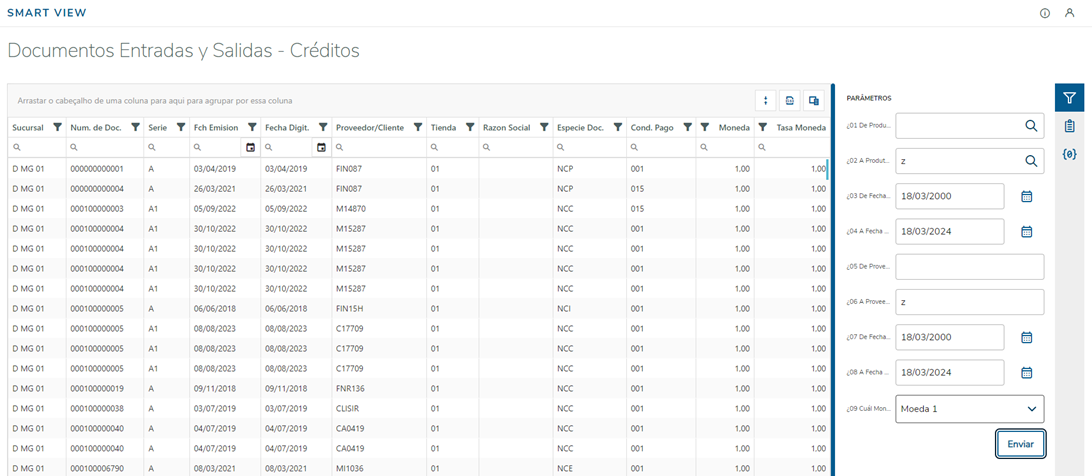The width and height of the screenshot is (1092, 476).
Task: Sort by the Proveedor/Cliente column header
Action: point(369,128)
